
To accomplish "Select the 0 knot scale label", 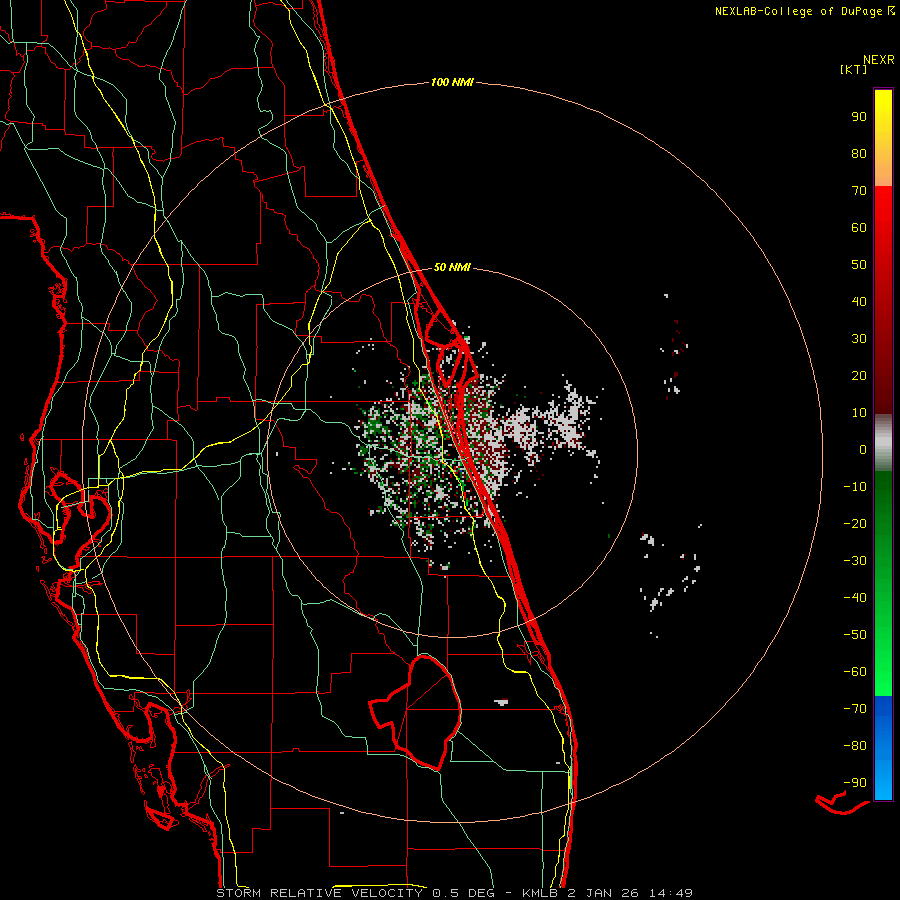I will (x=863, y=449).
